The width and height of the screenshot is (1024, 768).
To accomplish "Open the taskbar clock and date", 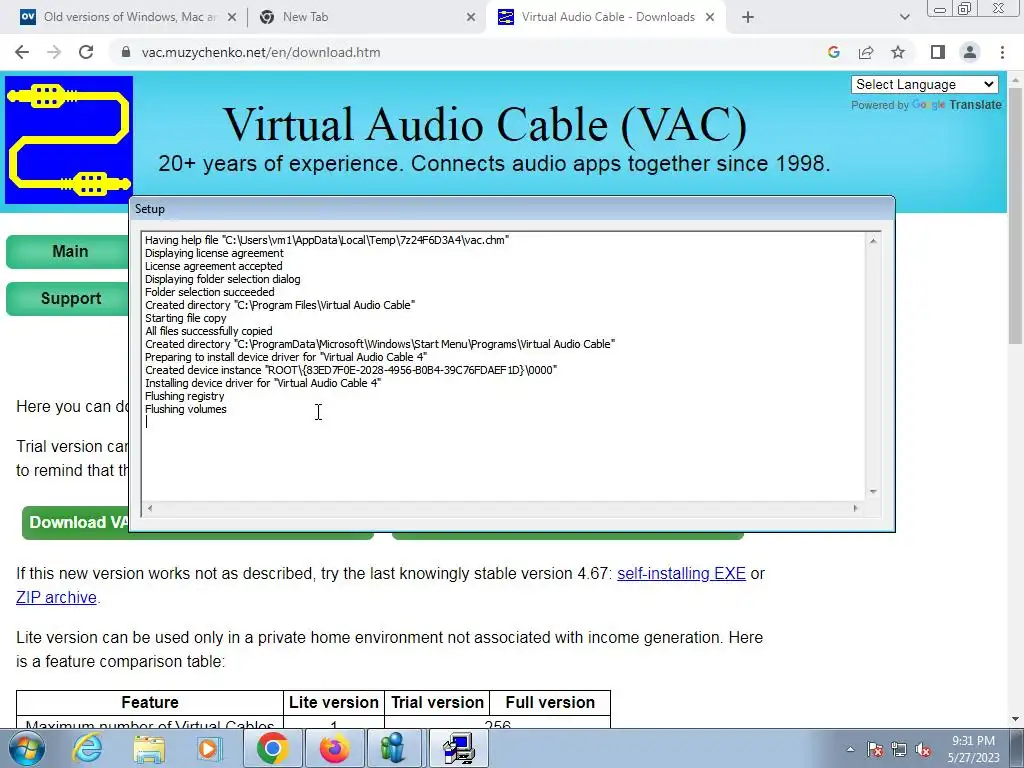I will [974, 749].
